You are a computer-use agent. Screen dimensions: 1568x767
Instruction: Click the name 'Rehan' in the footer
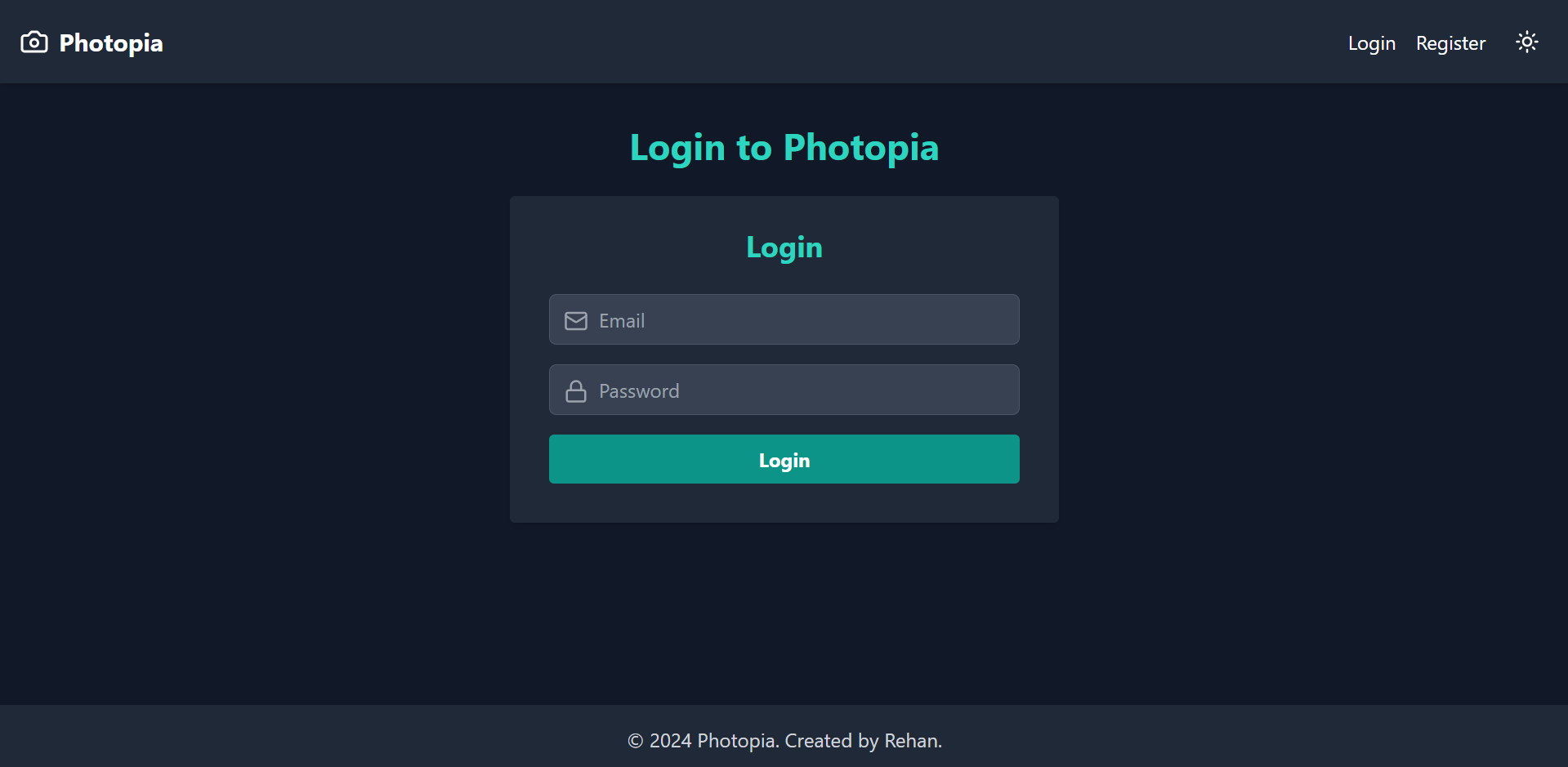(910, 741)
